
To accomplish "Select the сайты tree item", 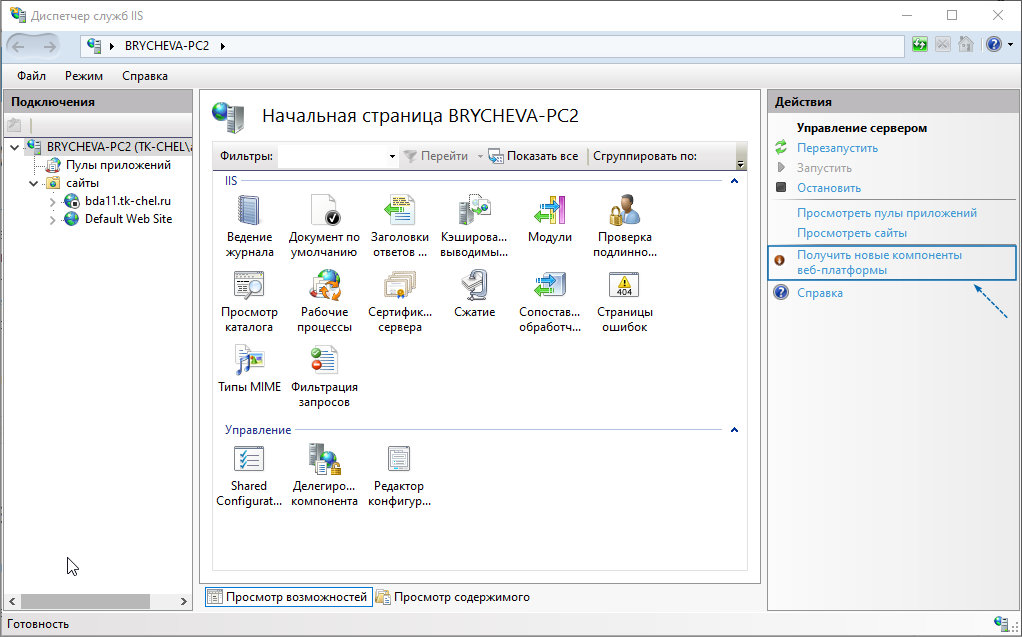I will pos(82,184).
